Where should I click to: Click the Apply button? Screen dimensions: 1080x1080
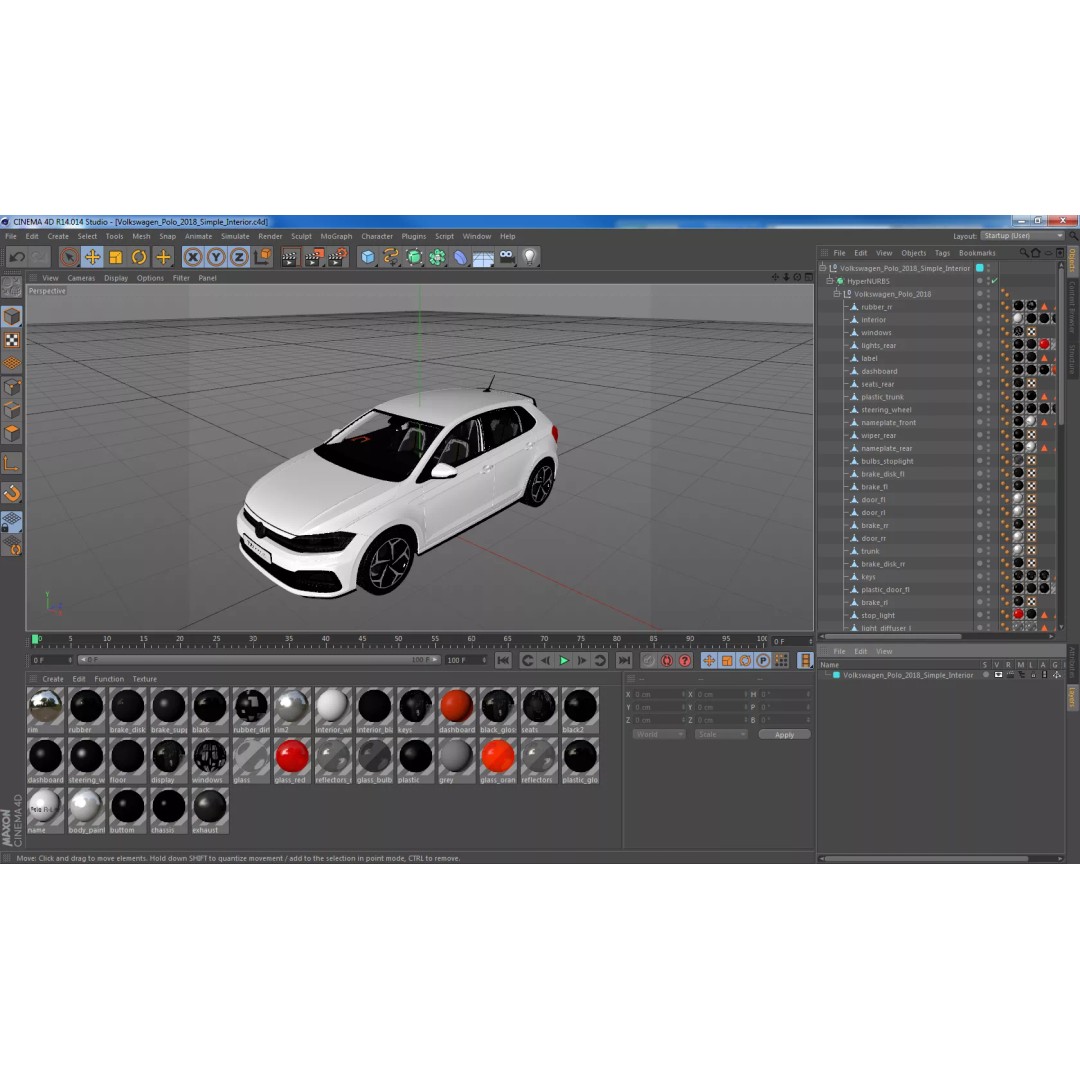[784, 734]
